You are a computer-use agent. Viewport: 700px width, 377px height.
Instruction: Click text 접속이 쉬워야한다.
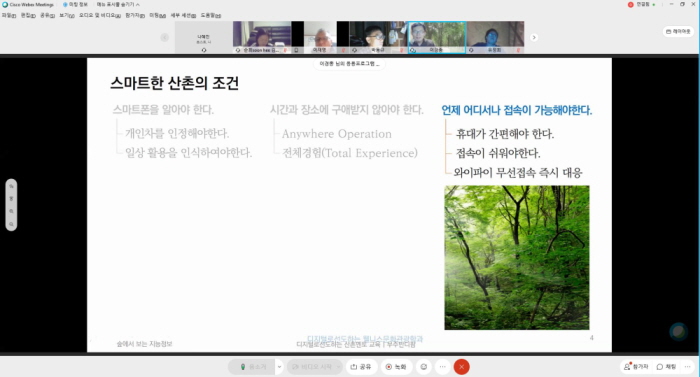[x=498, y=153]
